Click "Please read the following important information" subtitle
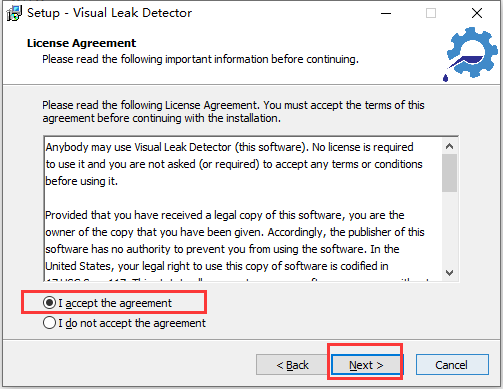This screenshot has width=503, height=389. pos(200,59)
